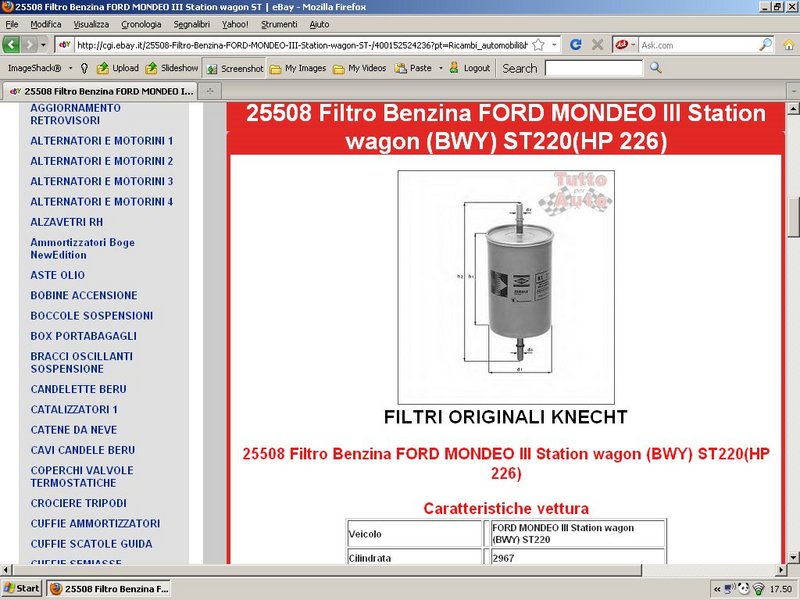This screenshot has height=600, width=800.
Task: Select the 25508 Filtro Benzina tab
Action: click(x=101, y=91)
